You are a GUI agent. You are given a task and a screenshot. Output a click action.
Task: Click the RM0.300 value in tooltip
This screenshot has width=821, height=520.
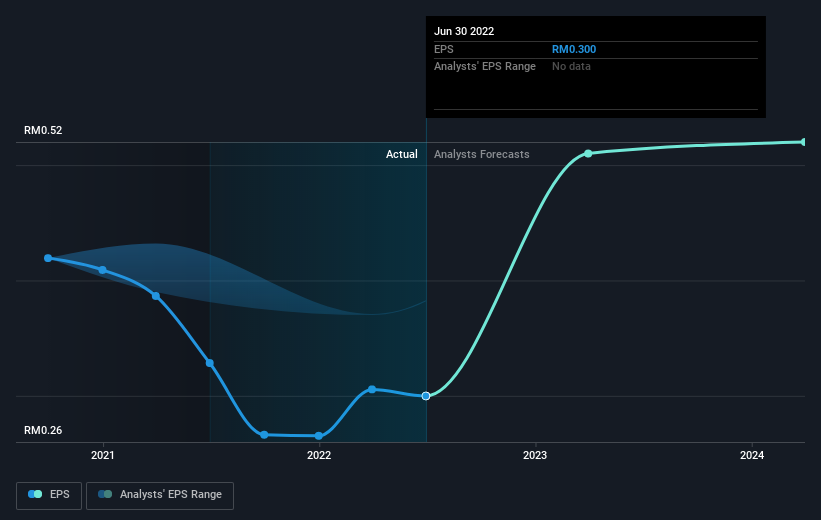pyautogui.click(x=574, y=49)
